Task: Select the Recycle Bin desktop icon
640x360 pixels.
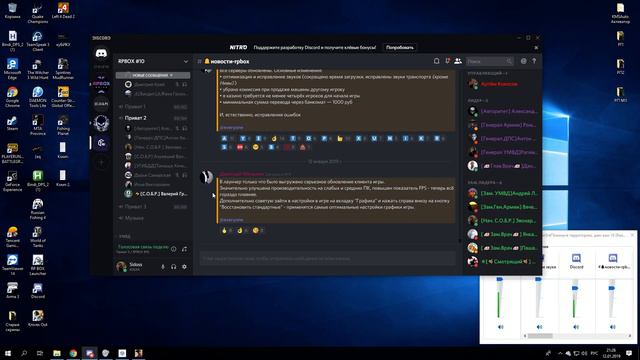Action: tap(12, 11)
